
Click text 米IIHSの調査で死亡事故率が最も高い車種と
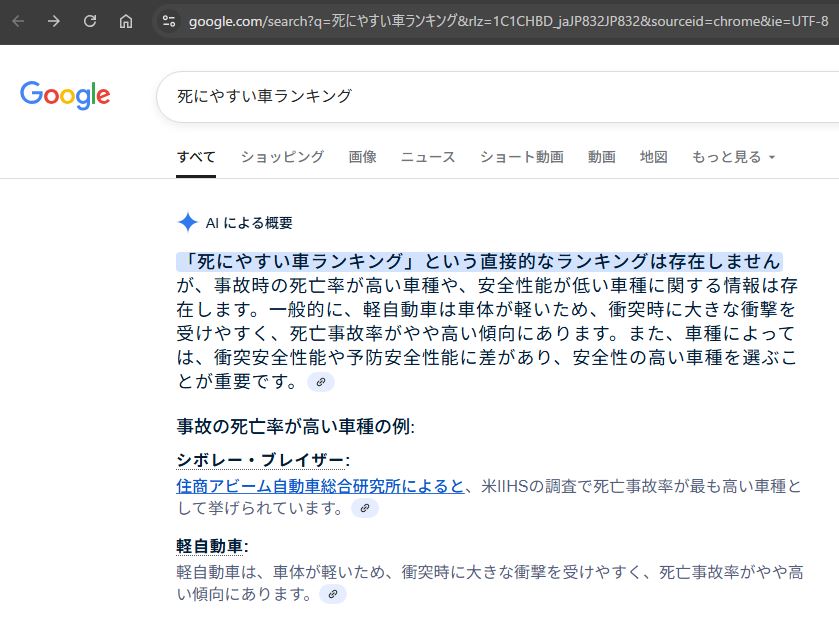[x=641, y=486]
